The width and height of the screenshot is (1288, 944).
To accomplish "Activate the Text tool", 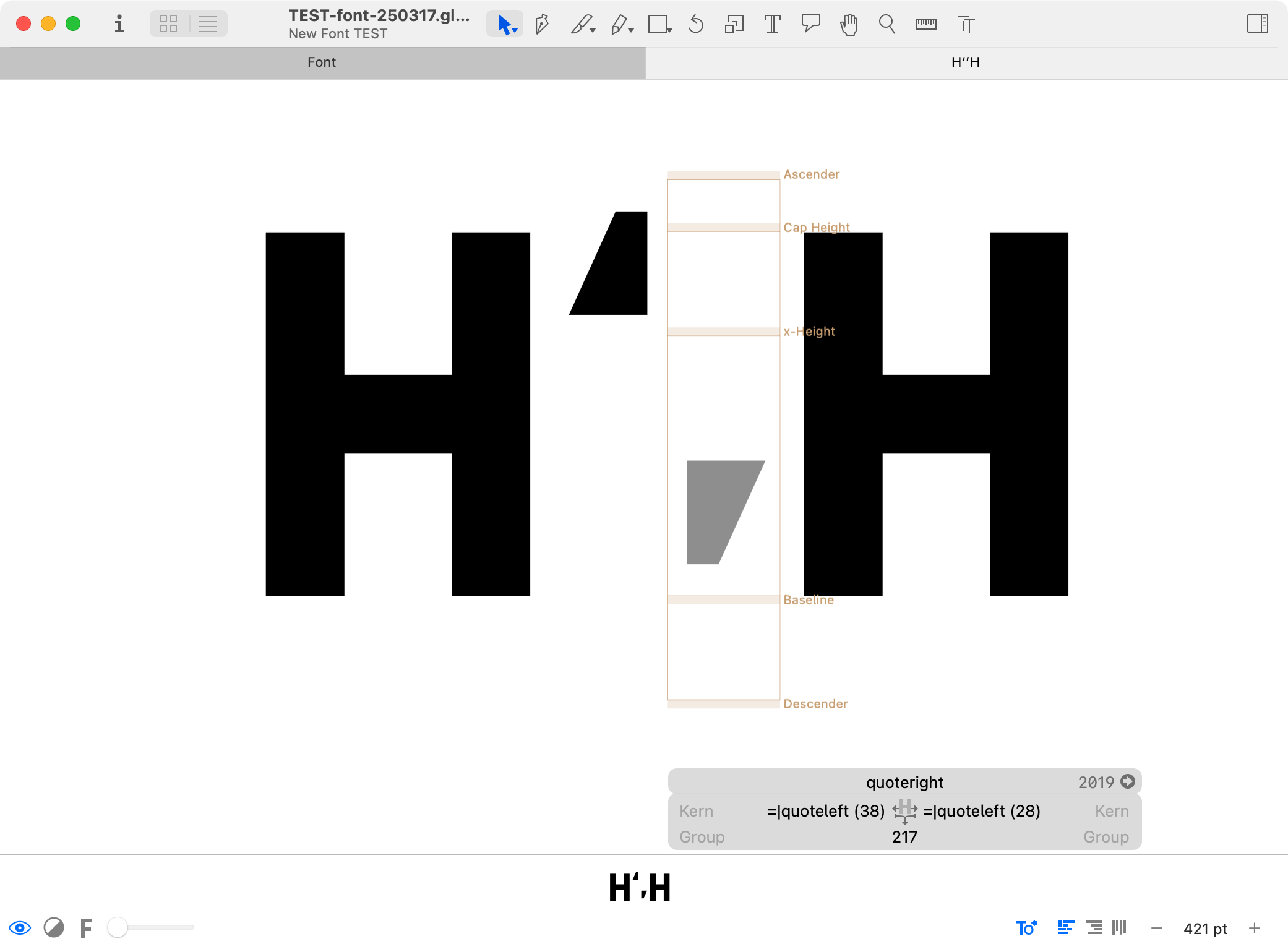I will click(772, 25).
